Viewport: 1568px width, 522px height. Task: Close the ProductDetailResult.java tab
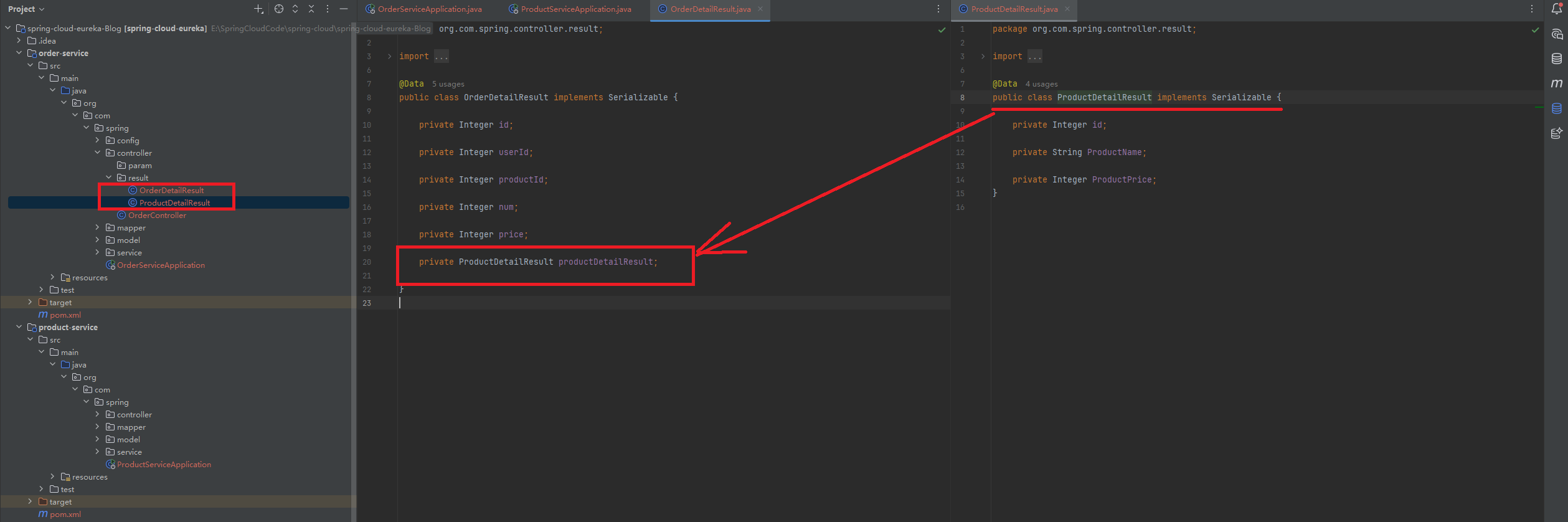1067,9
